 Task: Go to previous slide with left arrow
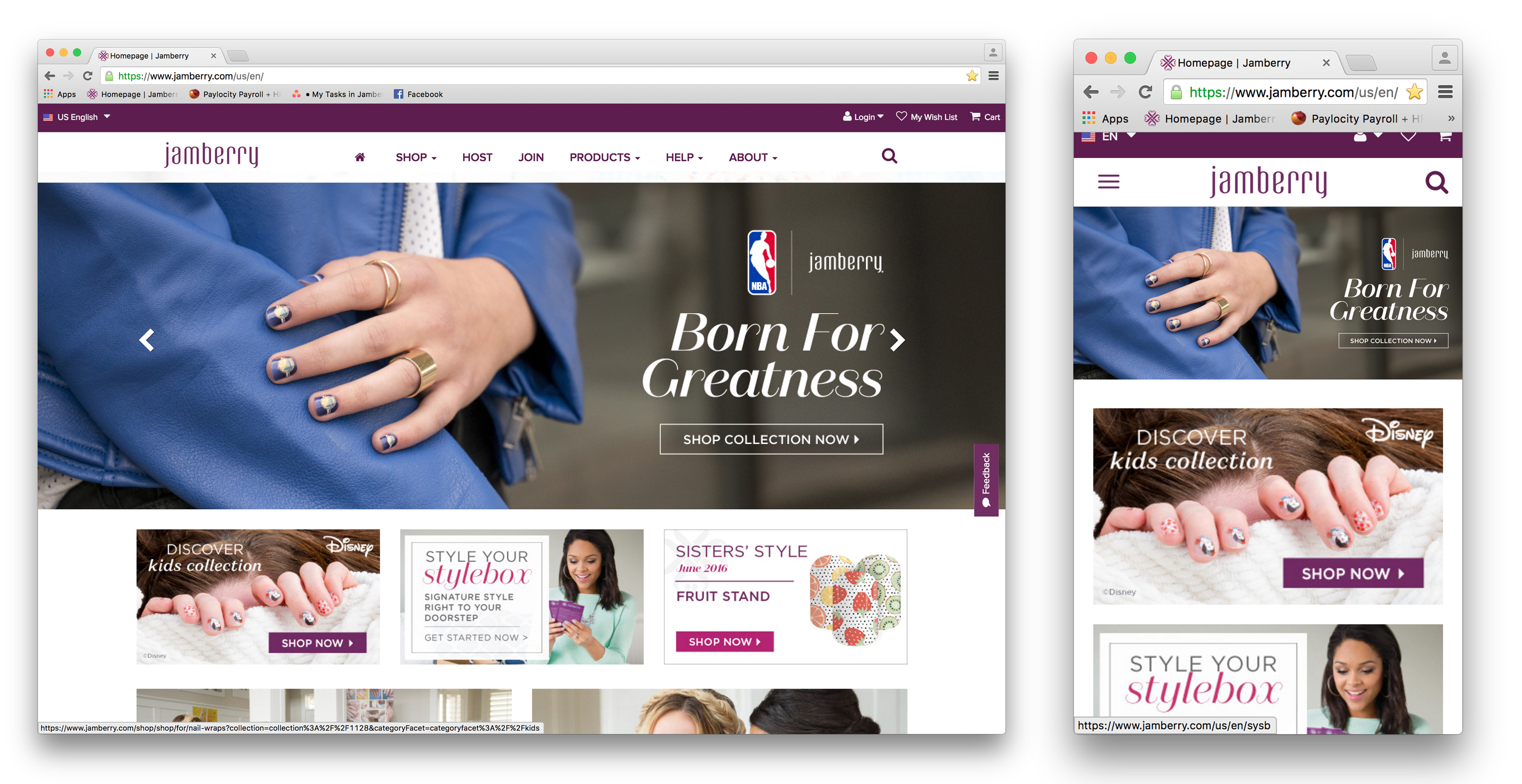(147, 340)
